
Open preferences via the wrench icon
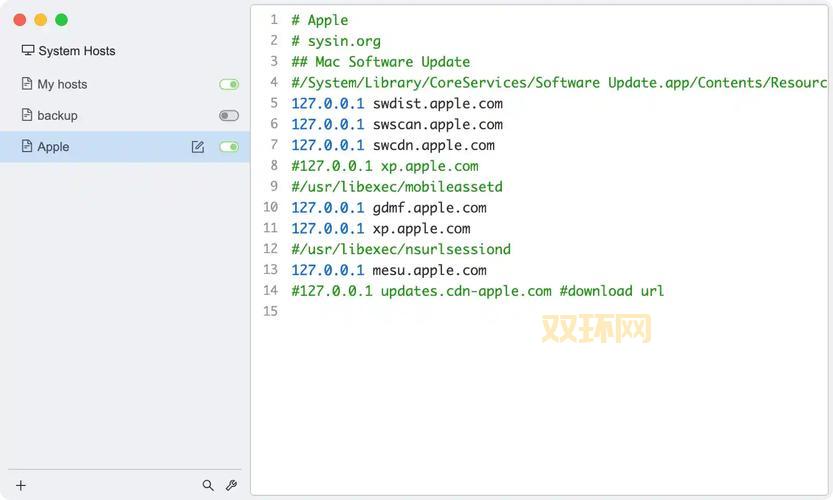point(231,485)
